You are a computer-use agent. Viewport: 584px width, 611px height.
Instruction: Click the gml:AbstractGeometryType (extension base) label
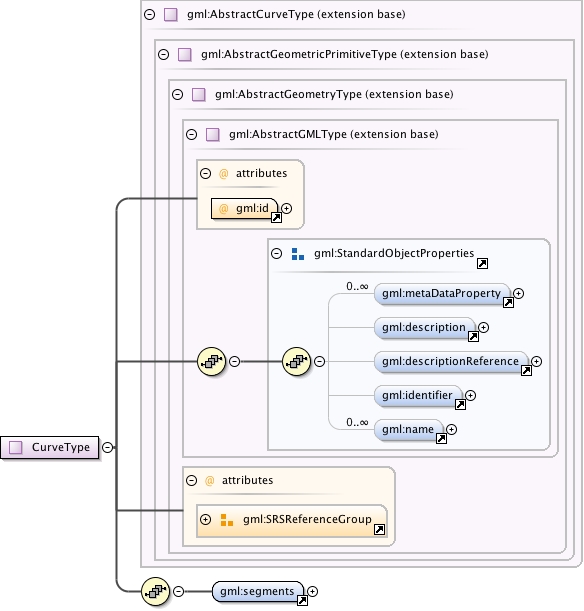334,94
